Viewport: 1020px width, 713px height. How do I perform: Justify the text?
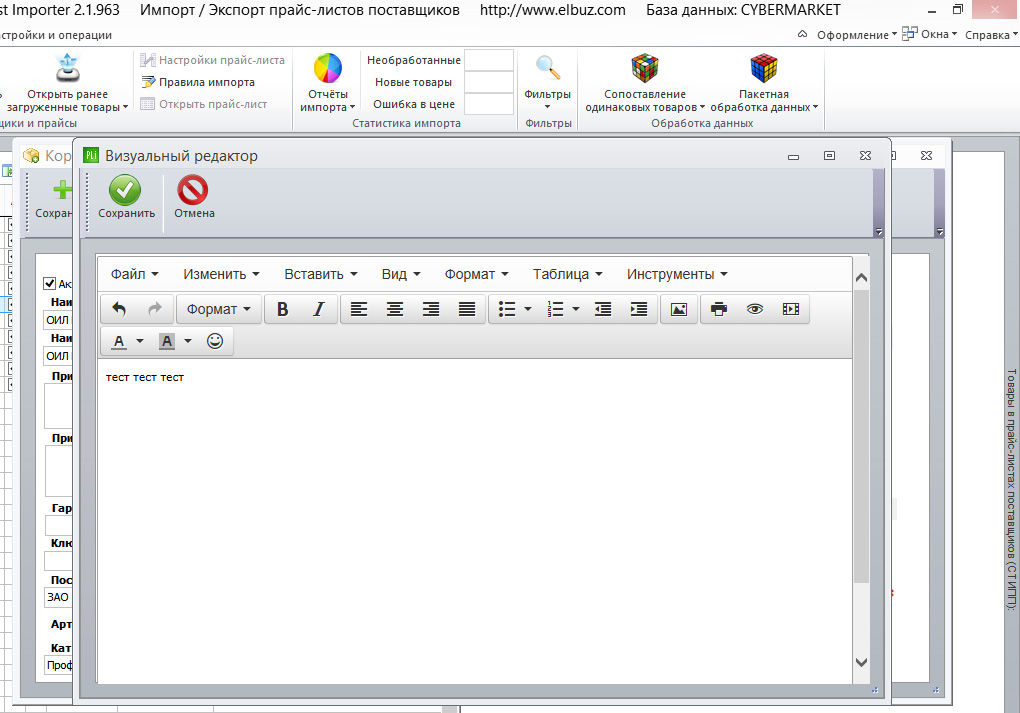(466, 309)
